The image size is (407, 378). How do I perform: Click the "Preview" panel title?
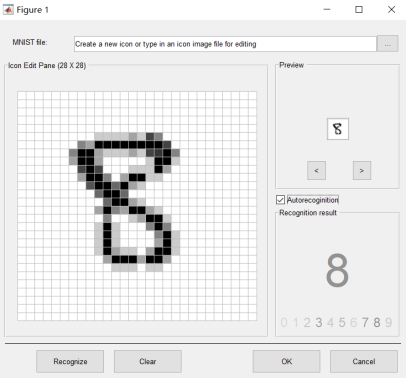[292, 65]
